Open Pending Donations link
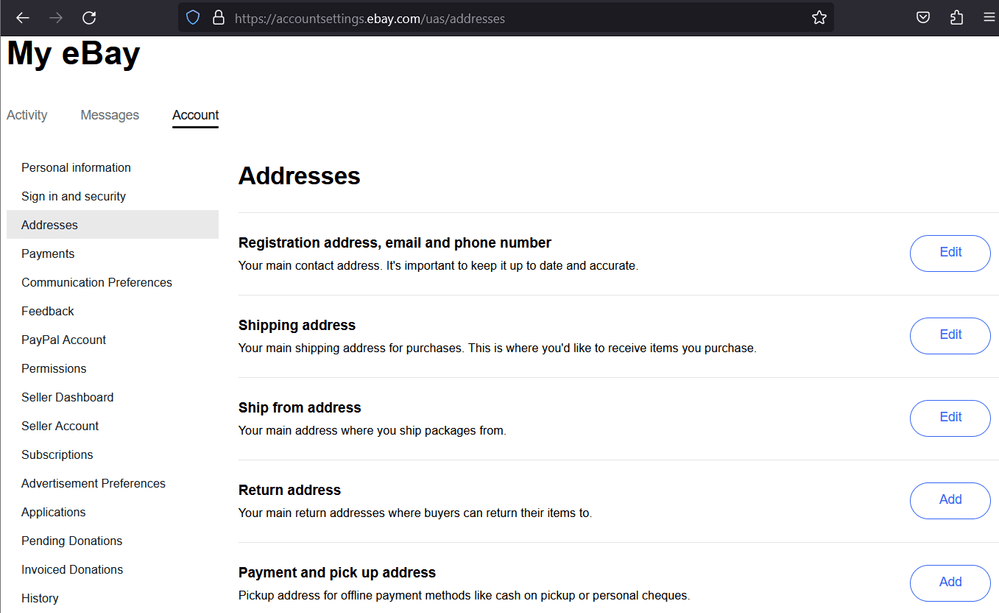 pos(71,540)
